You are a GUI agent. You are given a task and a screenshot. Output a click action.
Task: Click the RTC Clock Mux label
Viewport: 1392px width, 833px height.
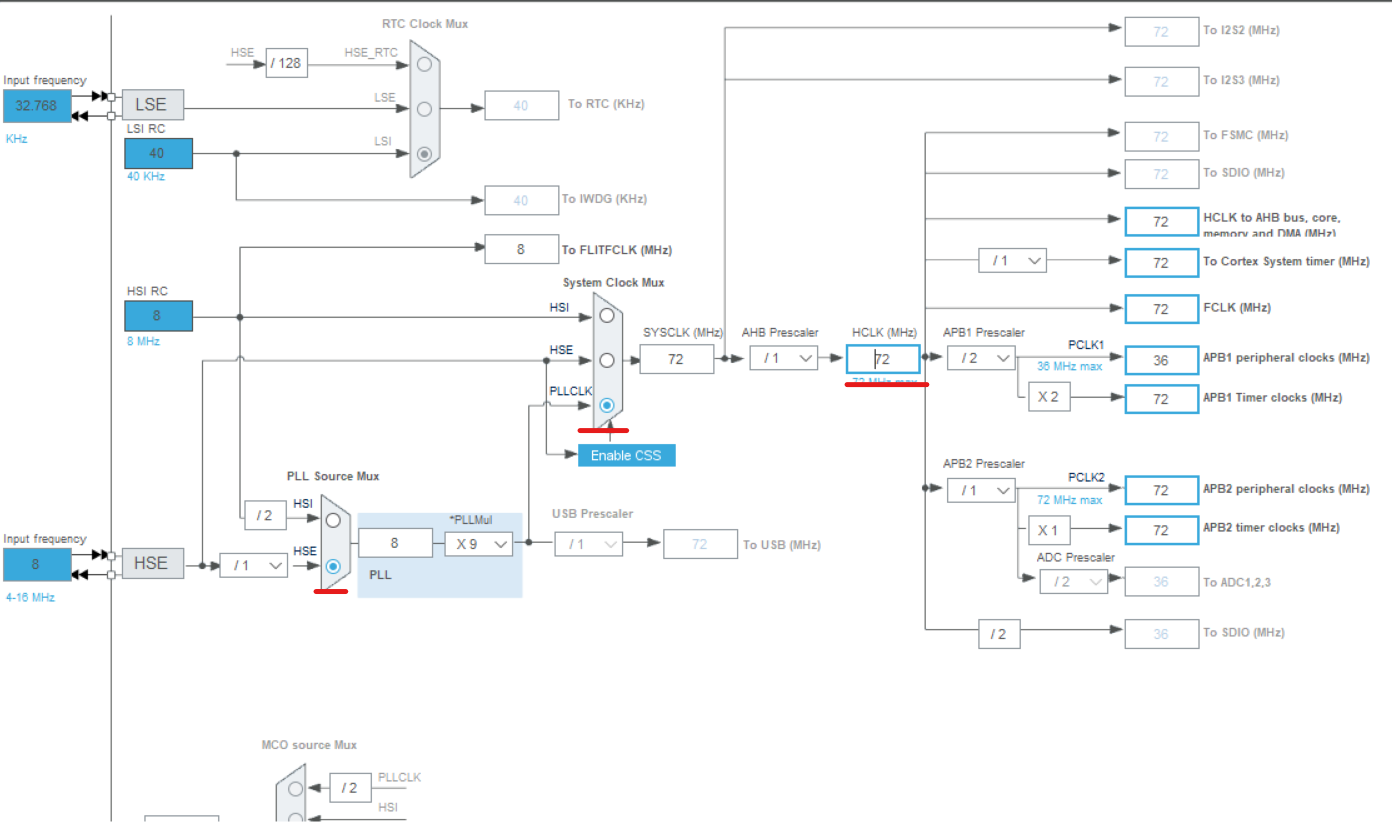coord(424,24)
